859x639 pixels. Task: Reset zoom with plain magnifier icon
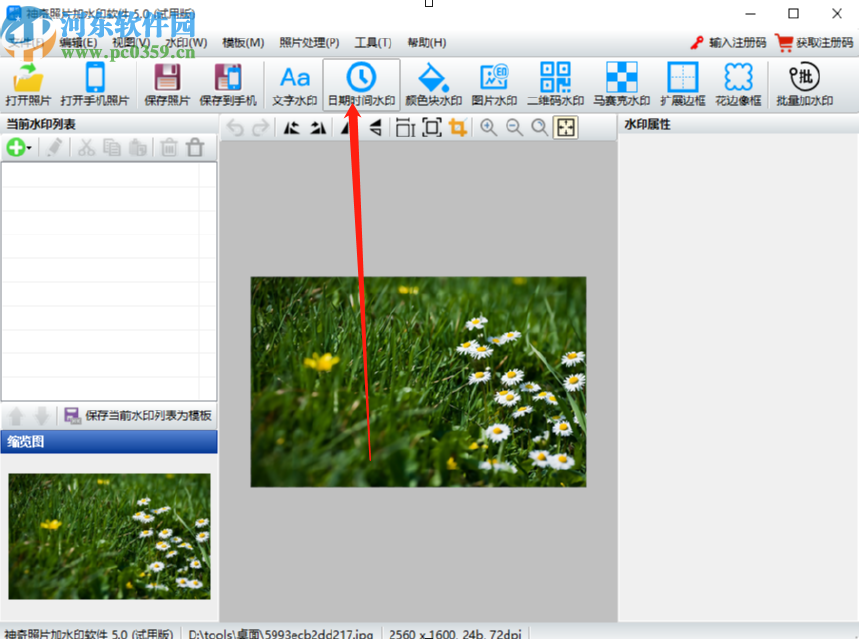(x=540, y=128)
